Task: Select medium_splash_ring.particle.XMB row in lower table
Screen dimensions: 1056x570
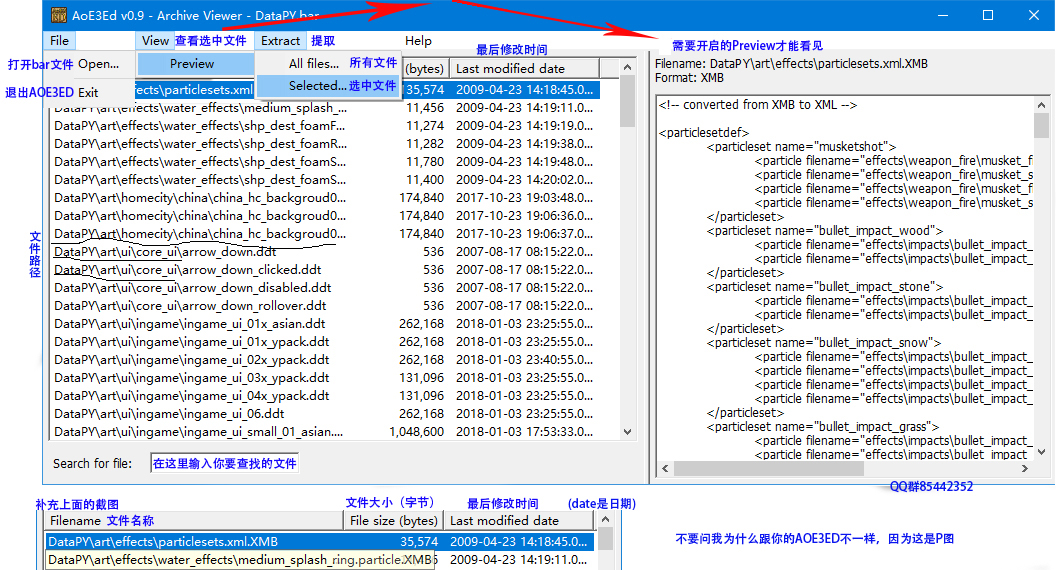Action: (320, 560)
